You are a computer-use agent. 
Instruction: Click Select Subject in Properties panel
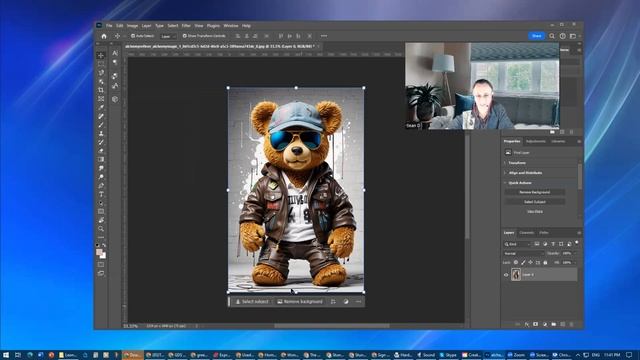[535, 202]
